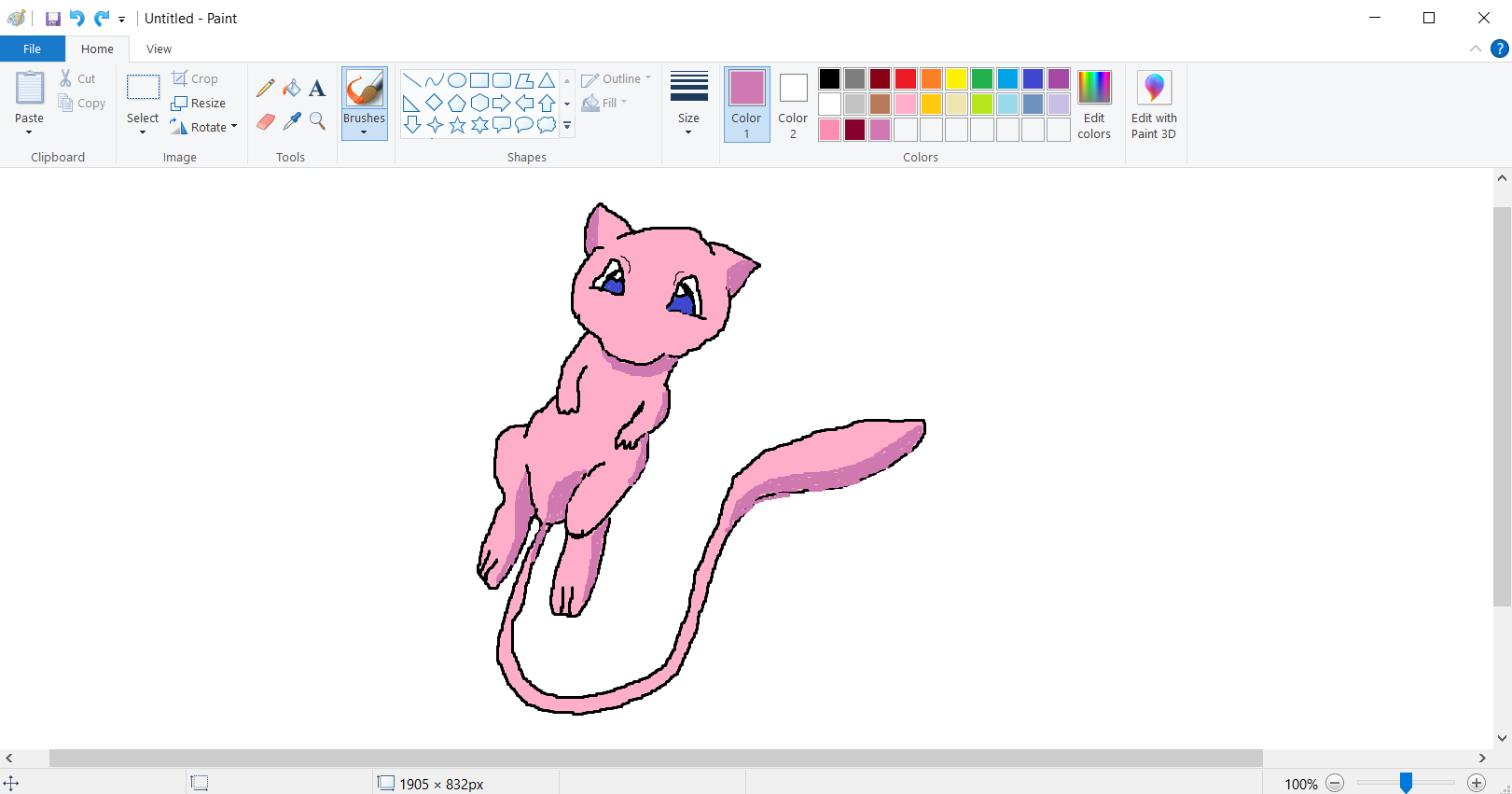This screenshot has height=794, width=1512.
Task: Select Color 1 foreground swatch
Action: point(746,104)
